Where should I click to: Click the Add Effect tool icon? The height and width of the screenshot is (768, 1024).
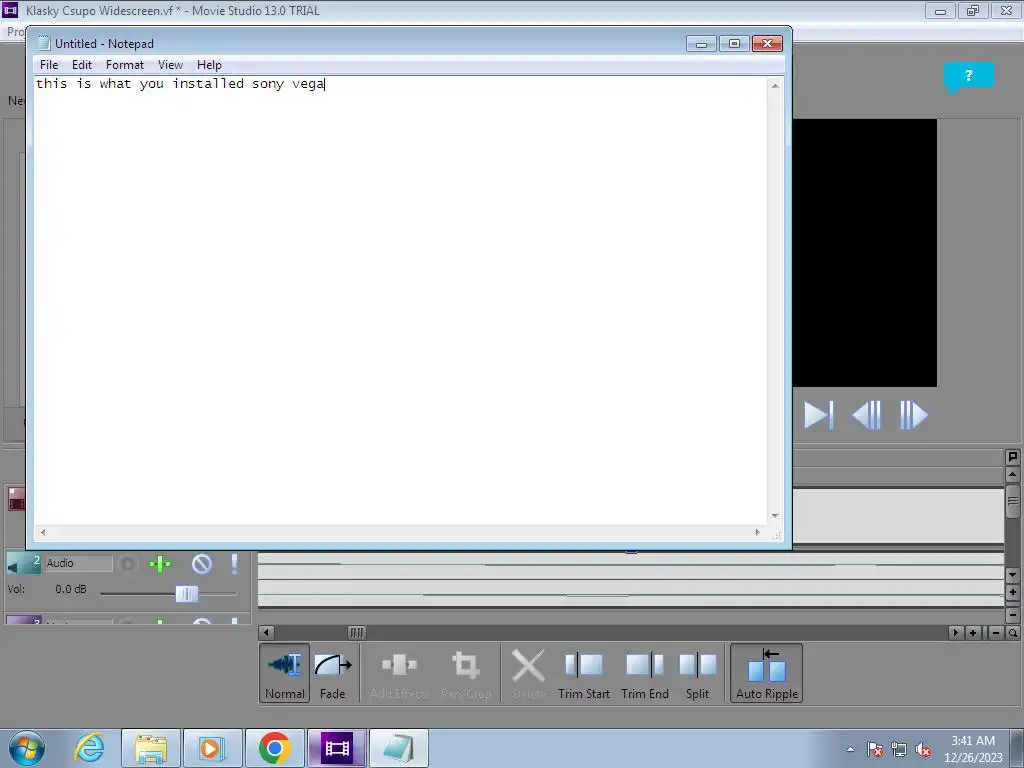click(x=398, y=665)
